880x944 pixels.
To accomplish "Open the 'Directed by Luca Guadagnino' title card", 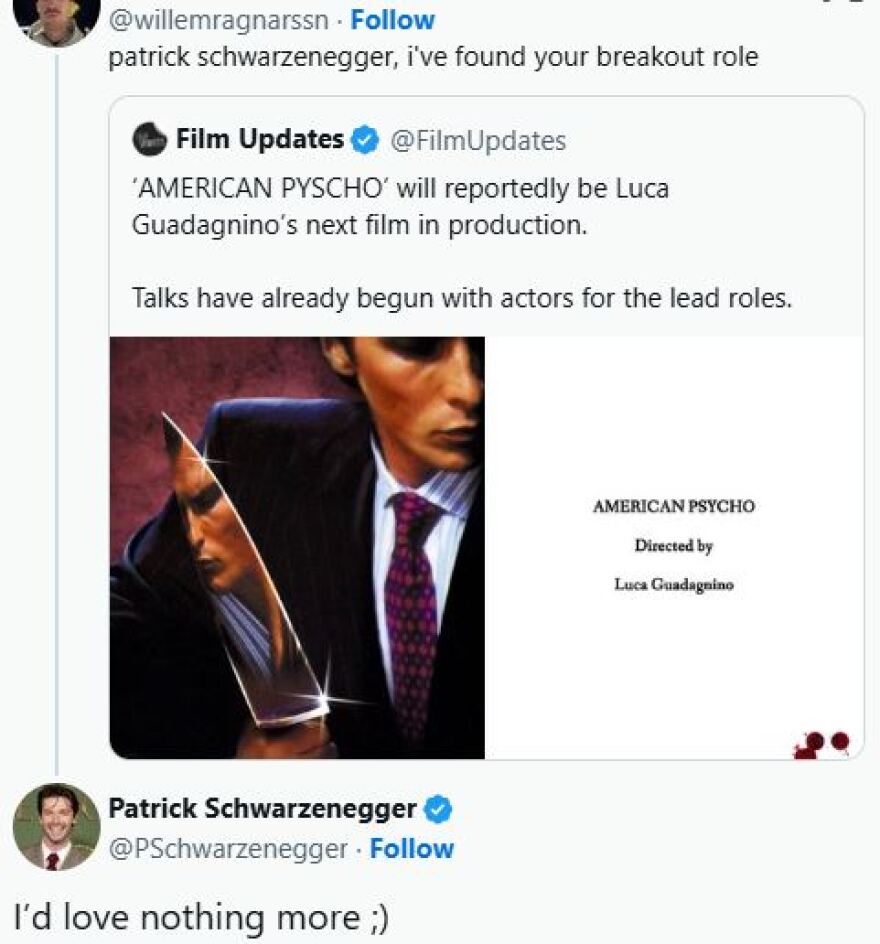I will [673, 546].
